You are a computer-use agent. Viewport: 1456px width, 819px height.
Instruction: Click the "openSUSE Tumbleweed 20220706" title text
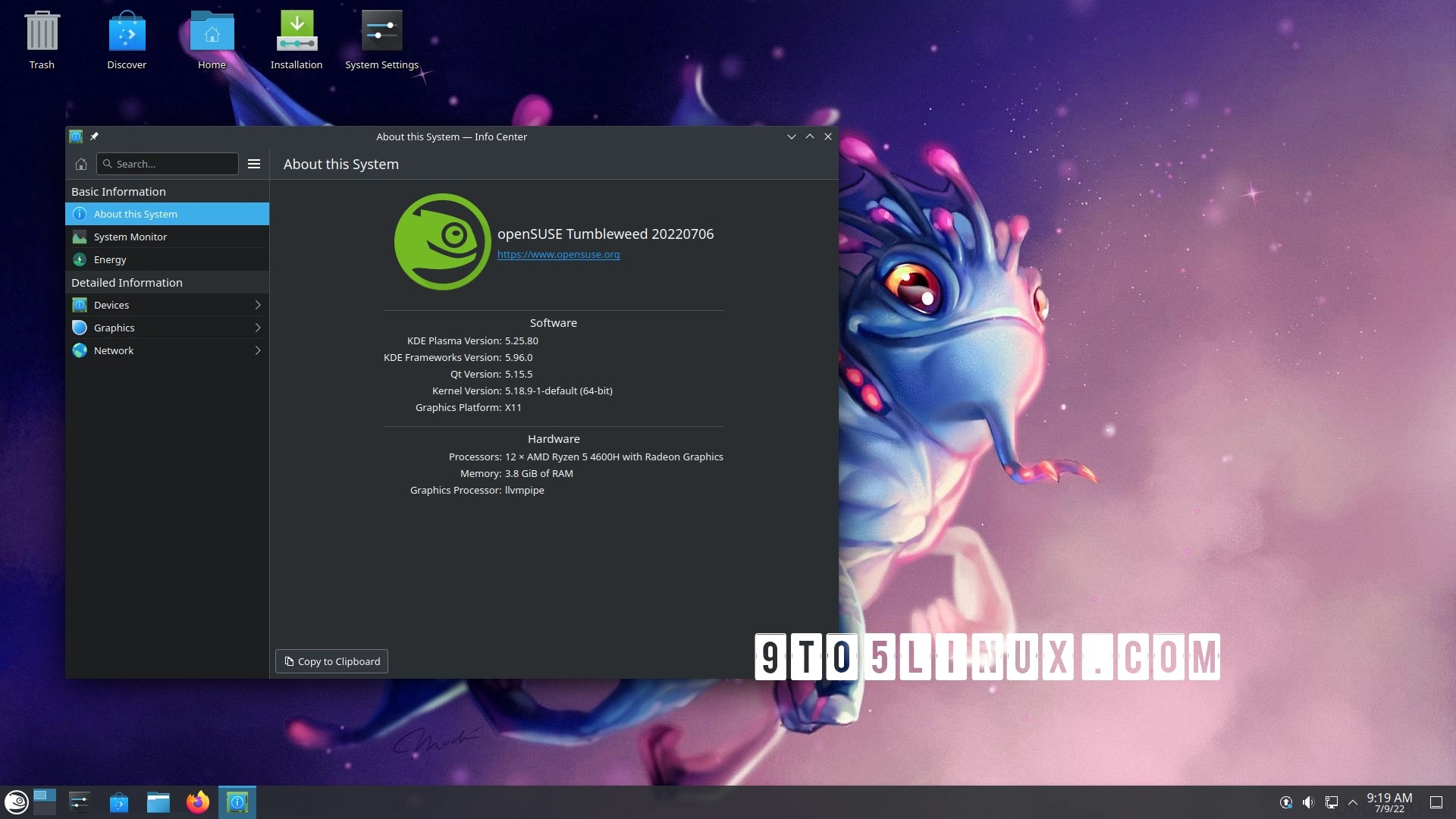[x=605, y=234]
